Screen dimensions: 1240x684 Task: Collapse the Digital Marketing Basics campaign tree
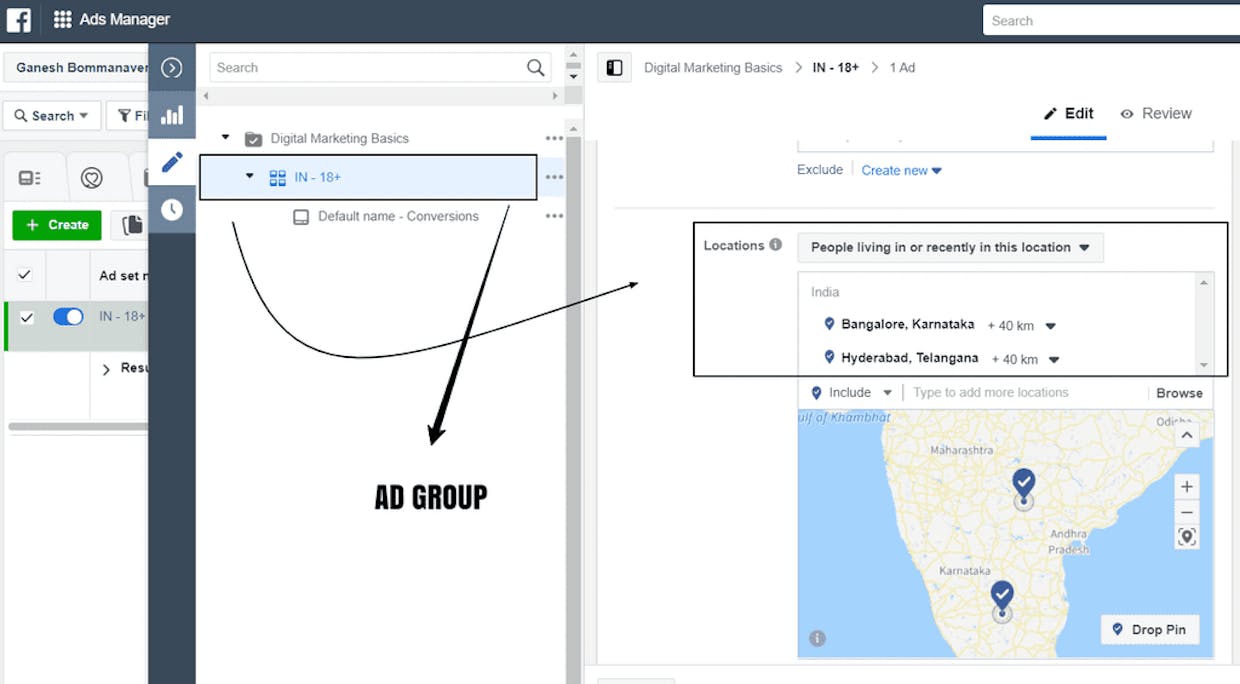[x=226, y=138]
